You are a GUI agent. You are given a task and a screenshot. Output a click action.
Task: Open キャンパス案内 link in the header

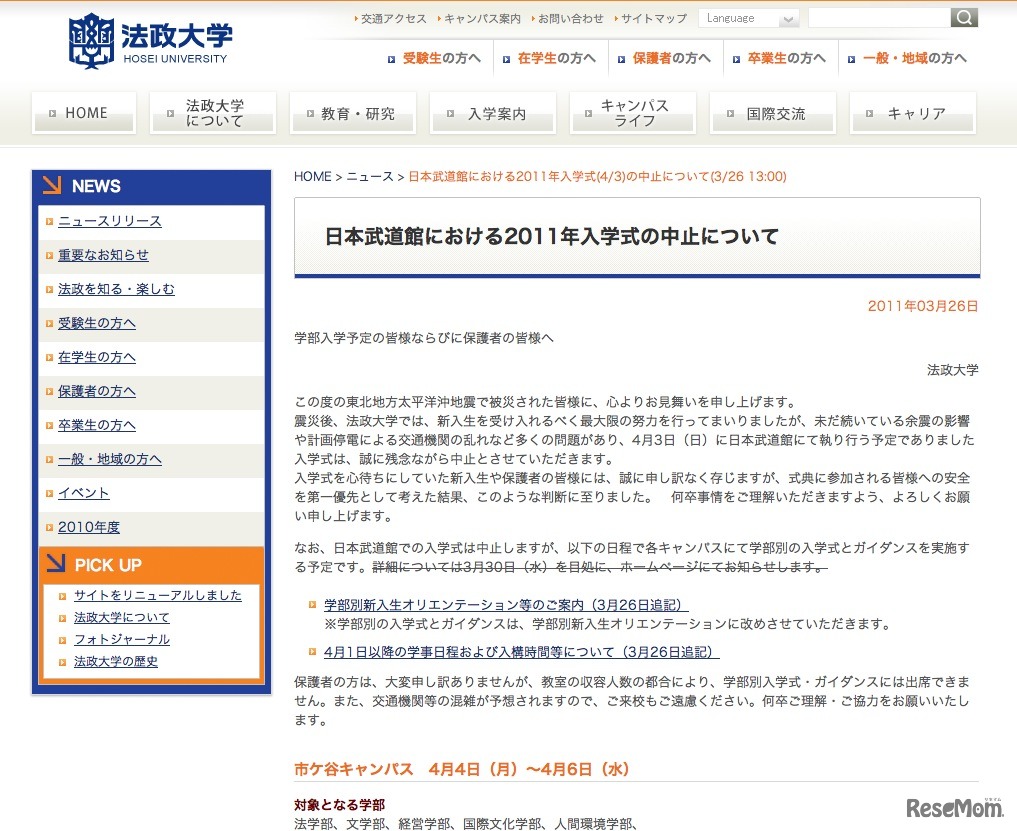(481, 19)
